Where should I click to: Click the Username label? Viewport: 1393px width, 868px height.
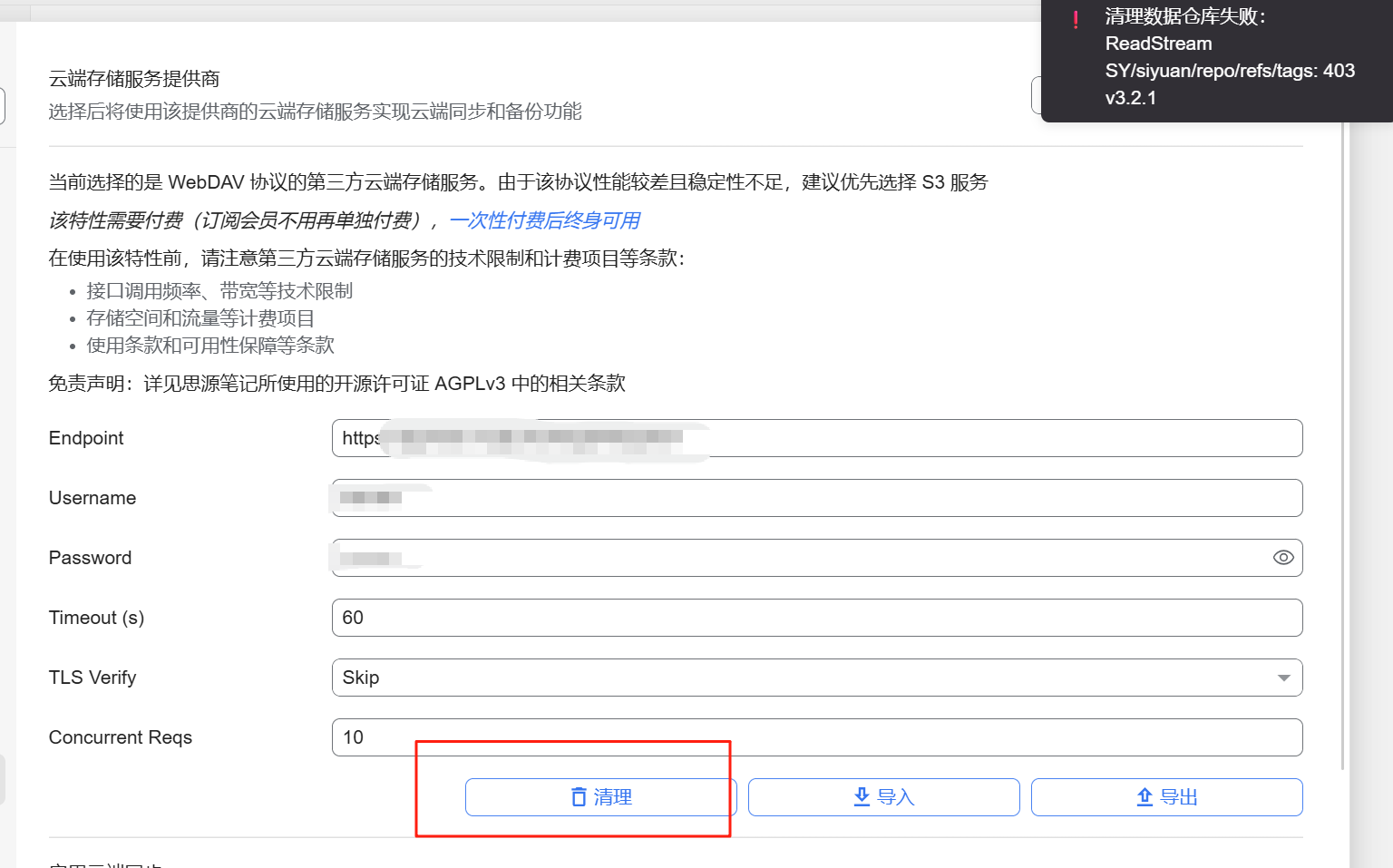coord(93,498)
